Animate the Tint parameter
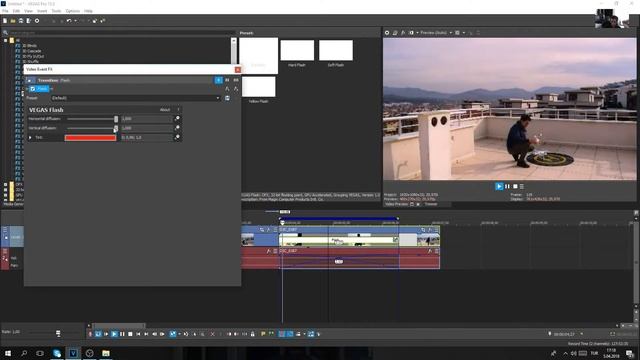Viewport: 640px width, 360px height. pos(177,138)
